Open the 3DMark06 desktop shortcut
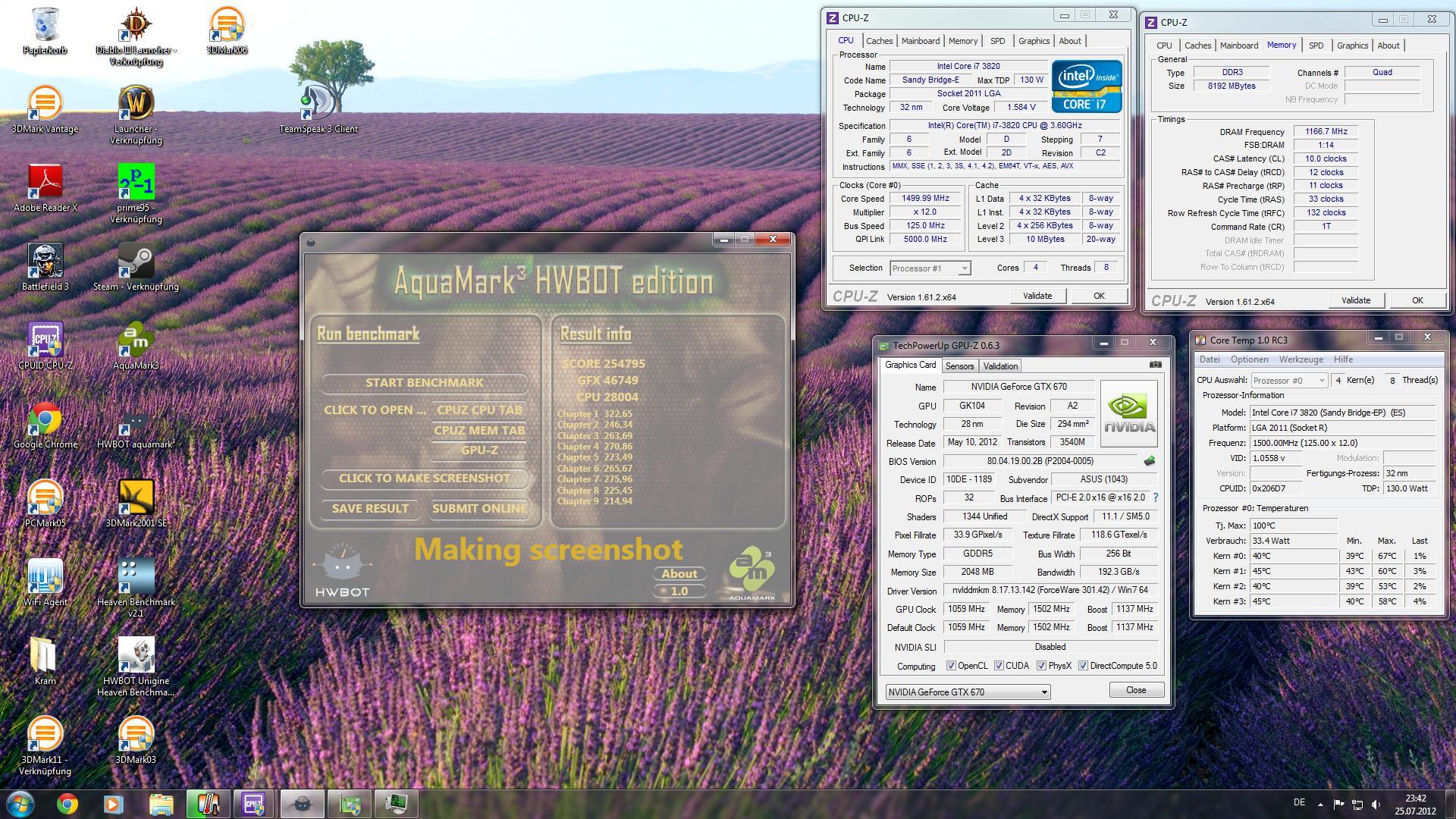This screenshot has width=1456, height=819. [227, 30]
